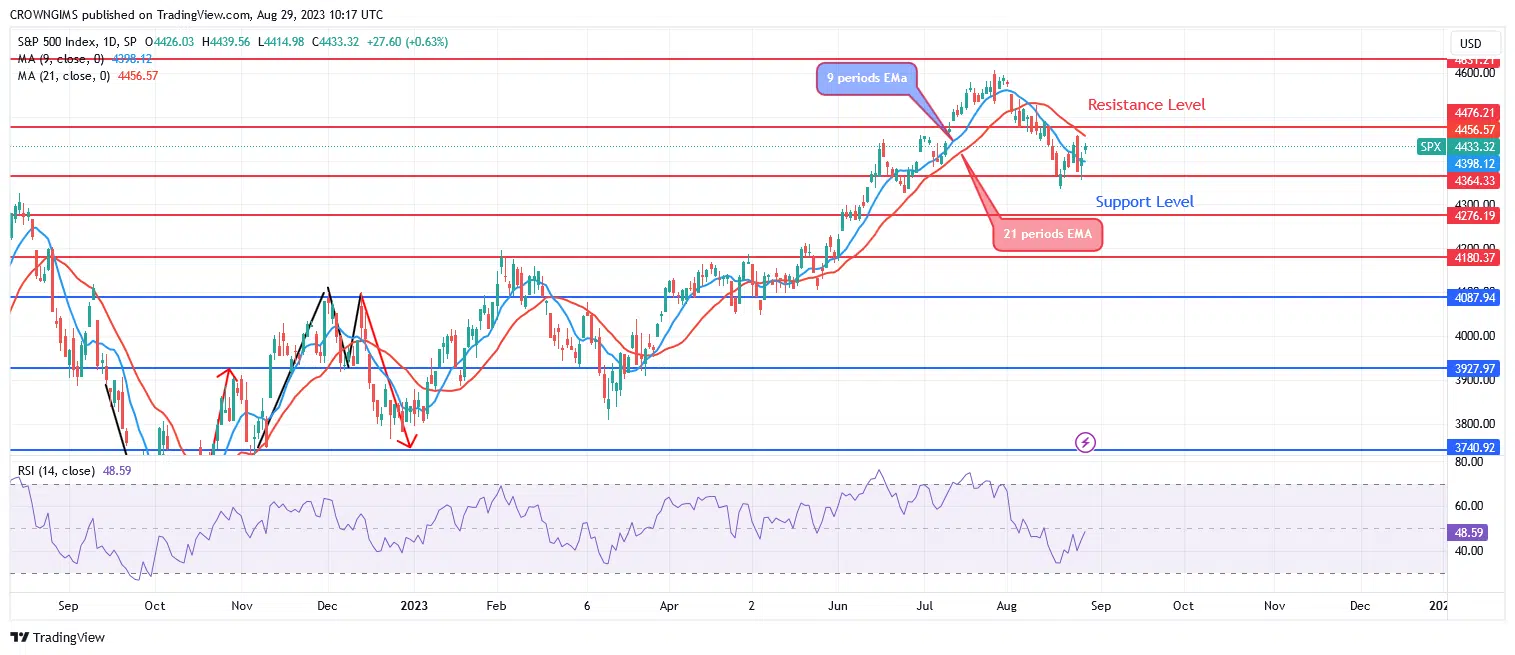This screenshot has width=1515, height=655.
Task: Select the 'Resistance Level' text annotation
Action: pyautogui.click(x=1146, y=104)
